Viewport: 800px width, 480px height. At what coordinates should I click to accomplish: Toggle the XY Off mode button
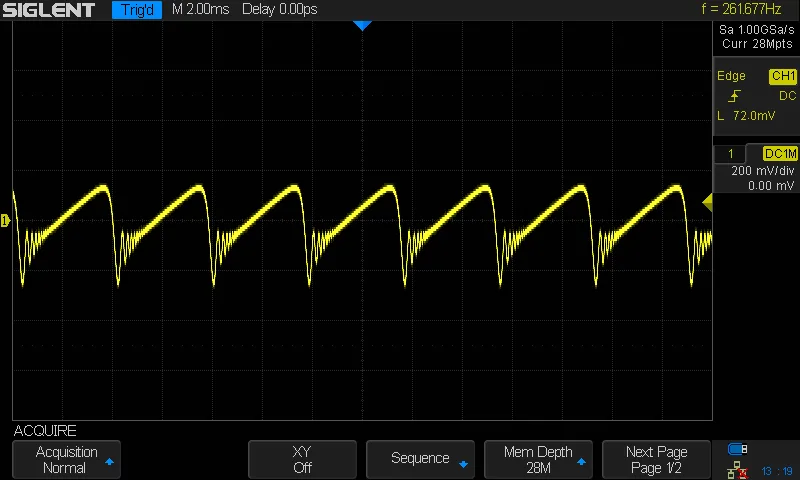point(302,460)
